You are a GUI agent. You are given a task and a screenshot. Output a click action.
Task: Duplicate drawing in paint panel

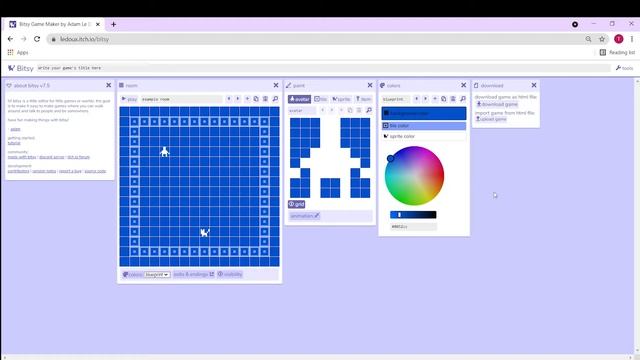tap(350, 110)
